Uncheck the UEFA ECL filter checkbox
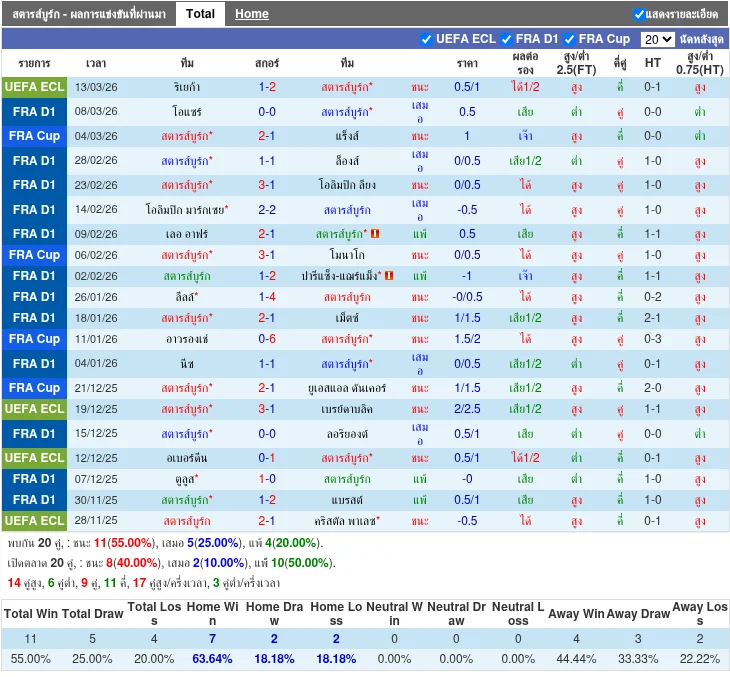The height and width of the screenshot is (677, 730). click(x=427, y=39)
